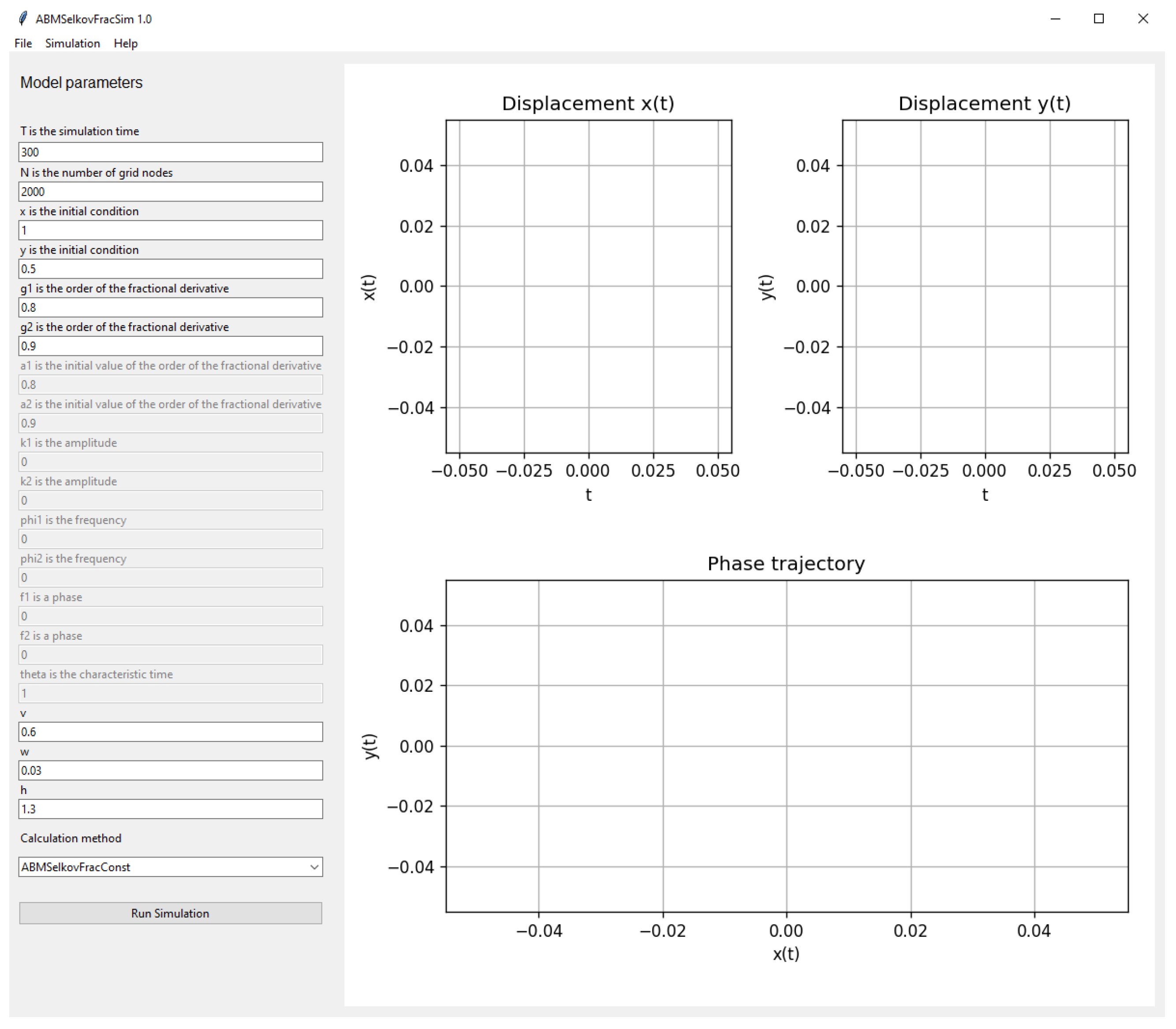1176x1029 pixels.
Task: Click inside the Displacement x(t) plot
Action: pos(589,286)
